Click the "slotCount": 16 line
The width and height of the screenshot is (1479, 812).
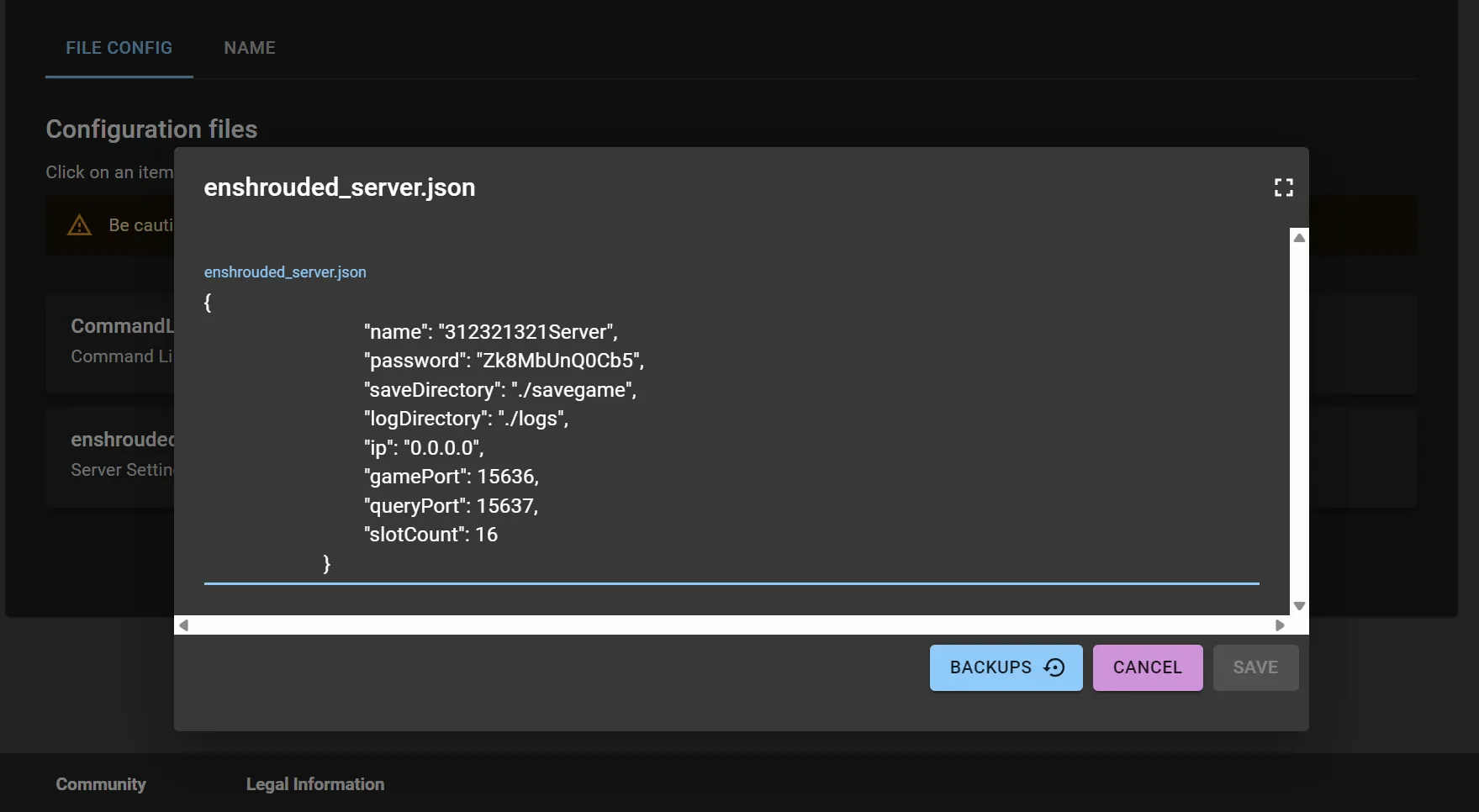(430, 535)
